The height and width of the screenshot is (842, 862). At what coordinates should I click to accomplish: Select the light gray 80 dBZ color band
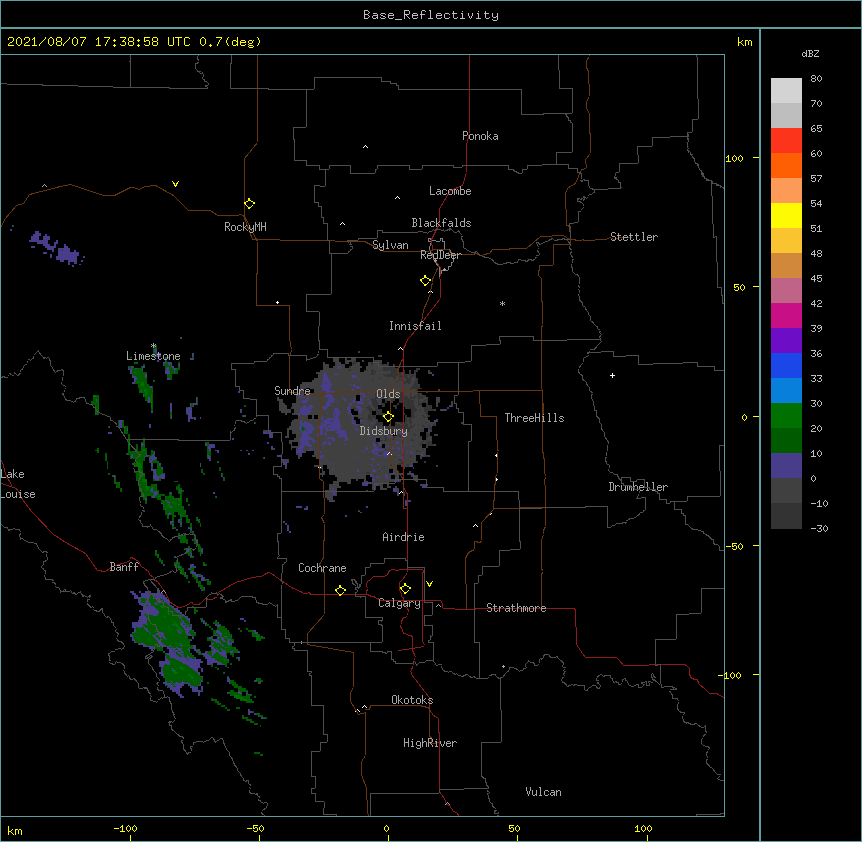(786, 90)
